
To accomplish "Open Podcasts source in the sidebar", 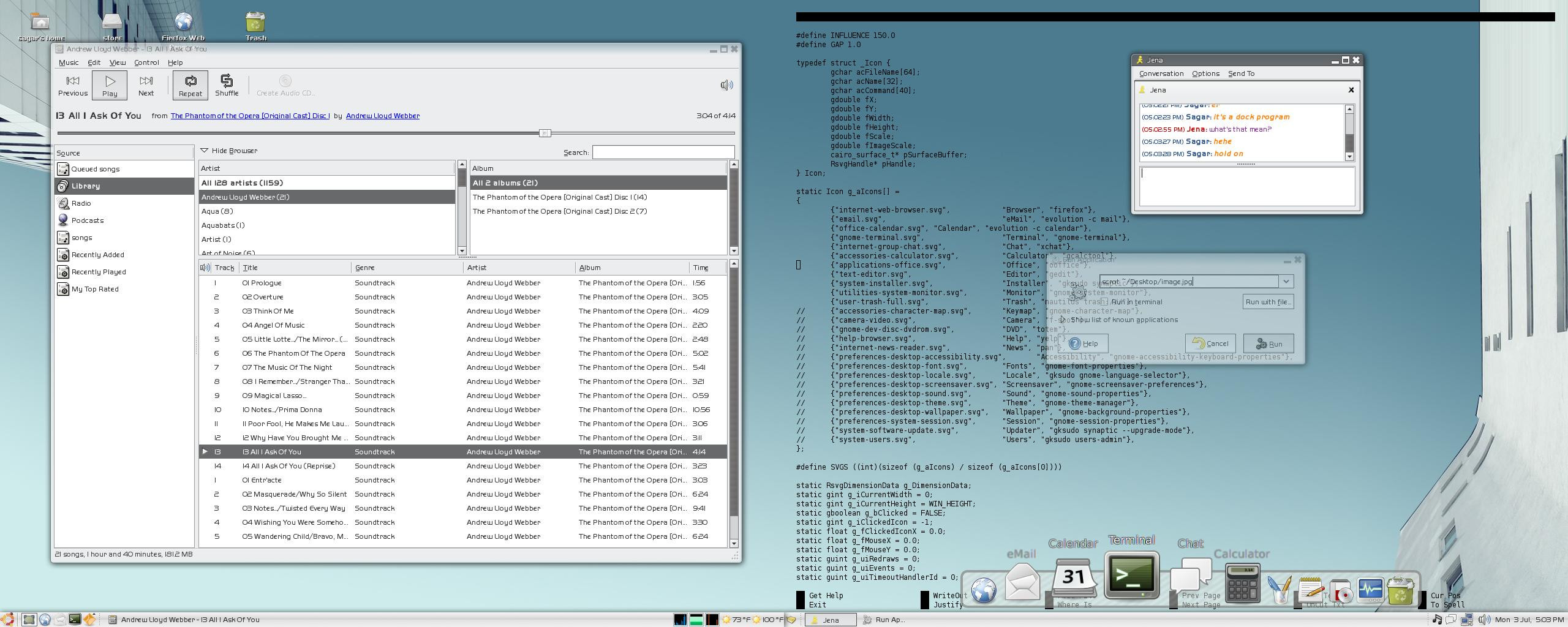I will [124, 220].
